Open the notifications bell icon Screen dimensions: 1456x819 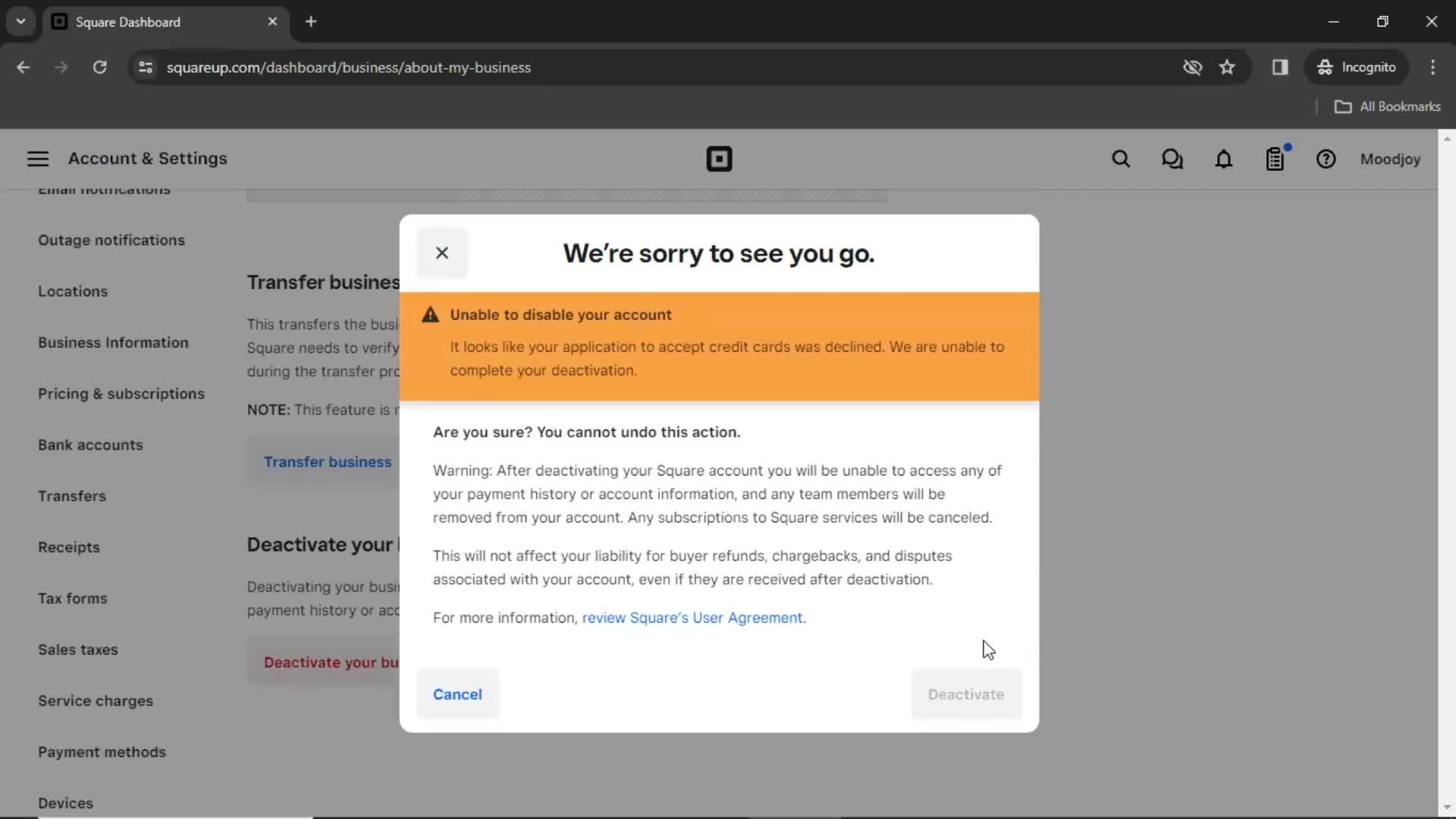[1224, 159]
